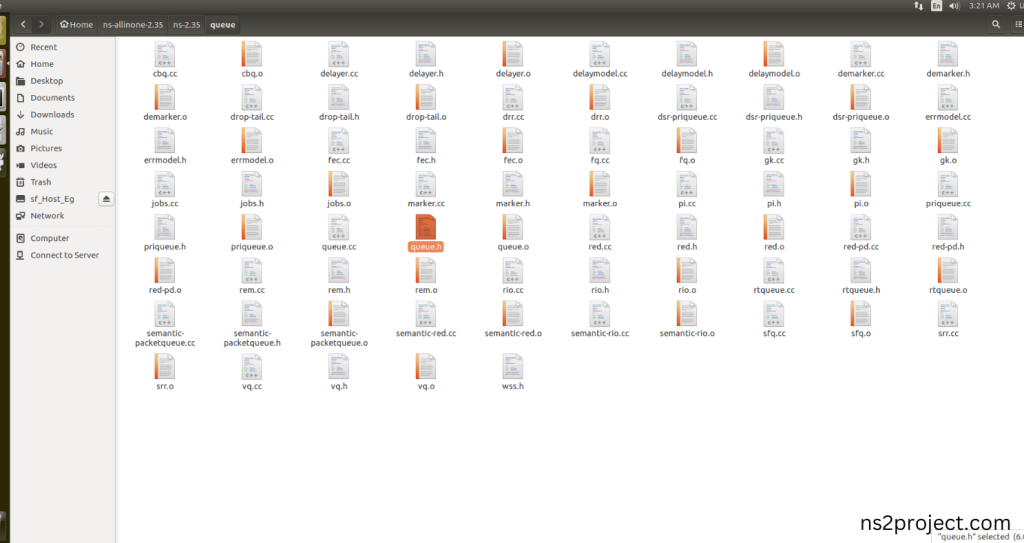Open the En keyboard layout indicator
The height and width of the screenshot is (543, 1024).
(x=936, y=6)
